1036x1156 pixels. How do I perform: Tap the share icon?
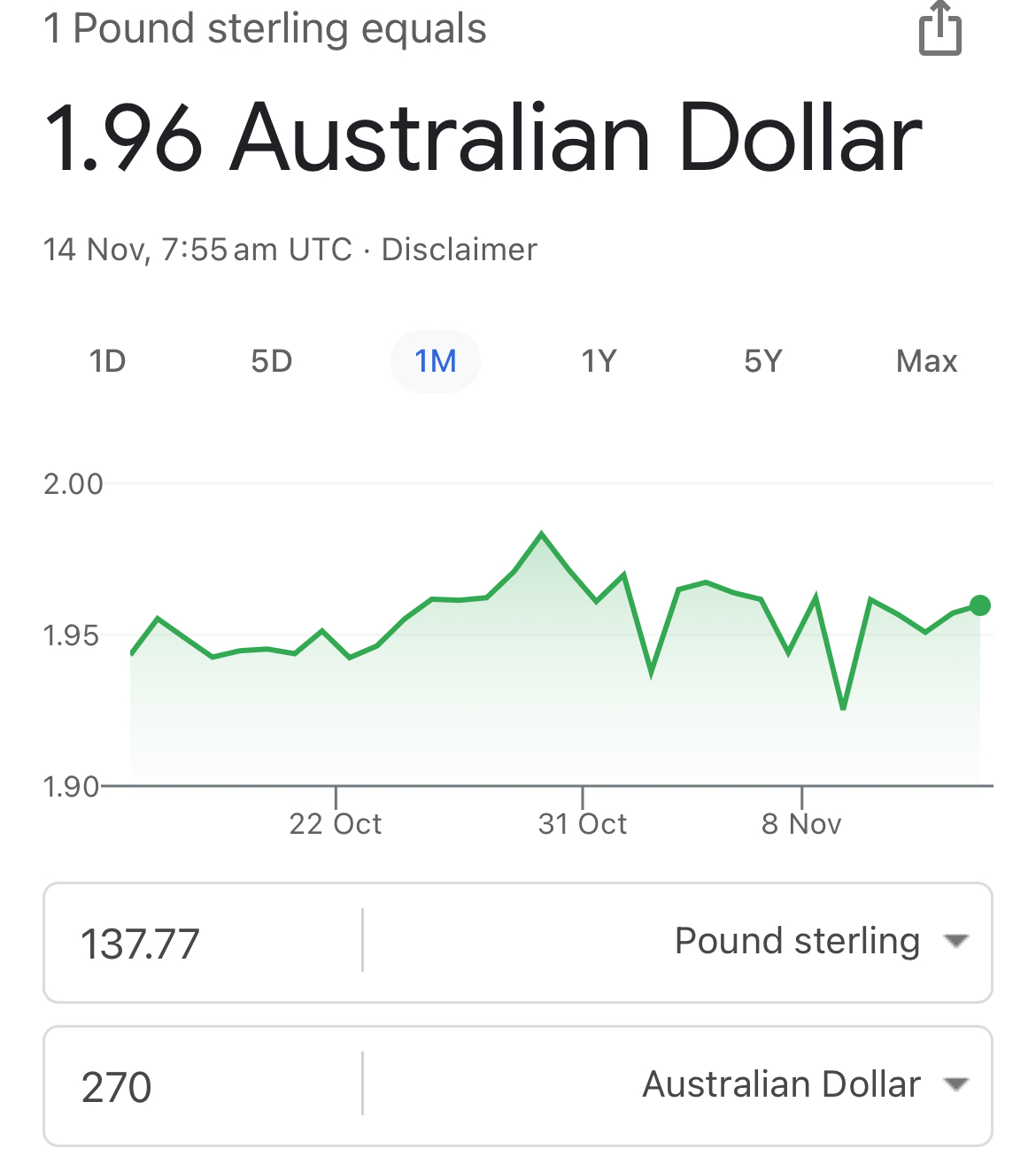point(939,30)
